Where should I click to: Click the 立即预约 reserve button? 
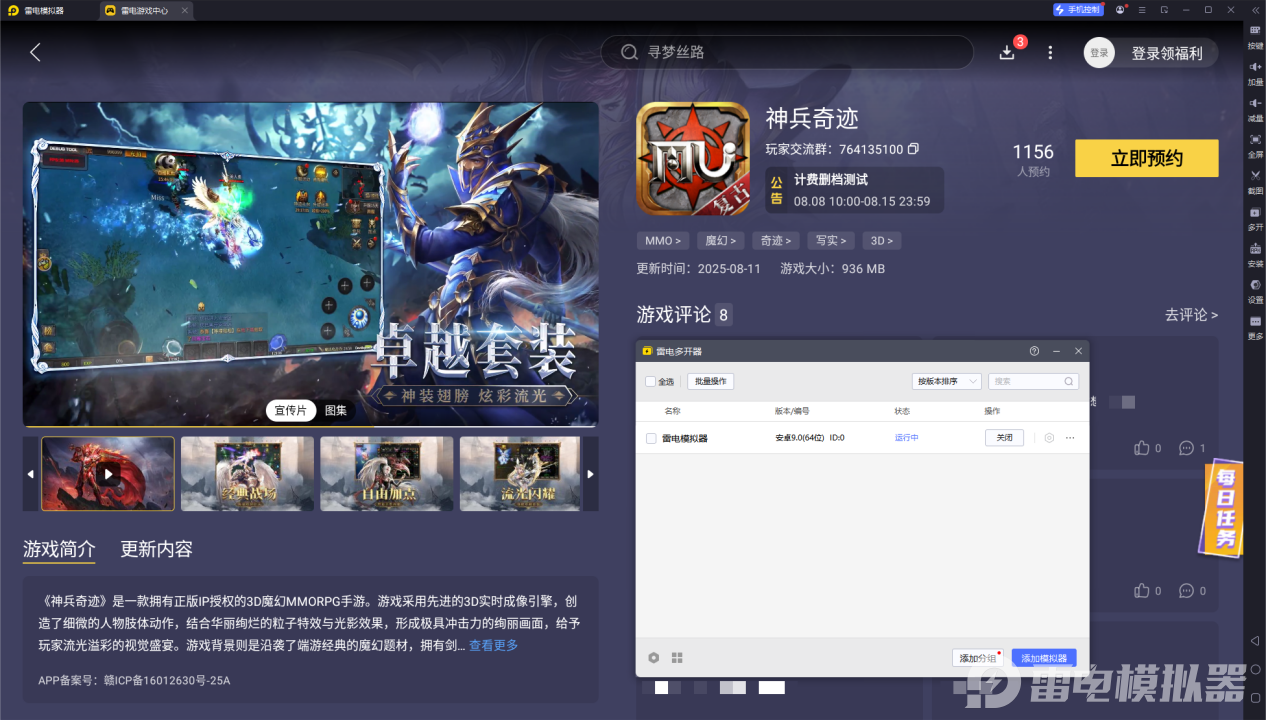pos(1147,158)
